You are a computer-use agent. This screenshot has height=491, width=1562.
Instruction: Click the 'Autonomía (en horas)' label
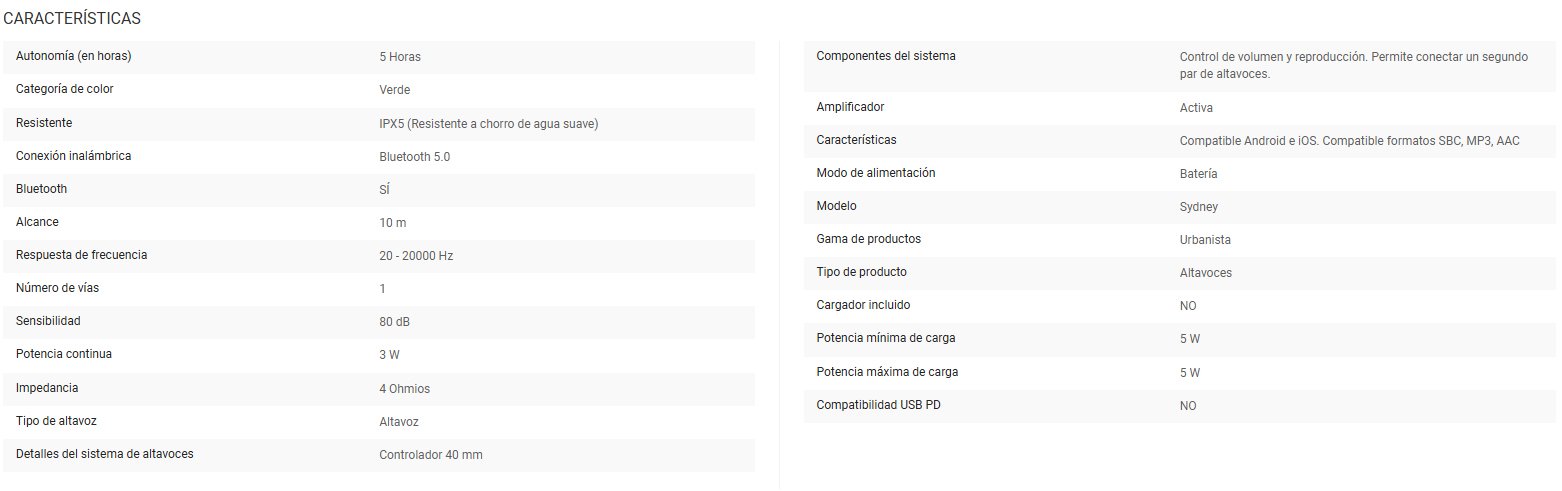coord(74,56)
